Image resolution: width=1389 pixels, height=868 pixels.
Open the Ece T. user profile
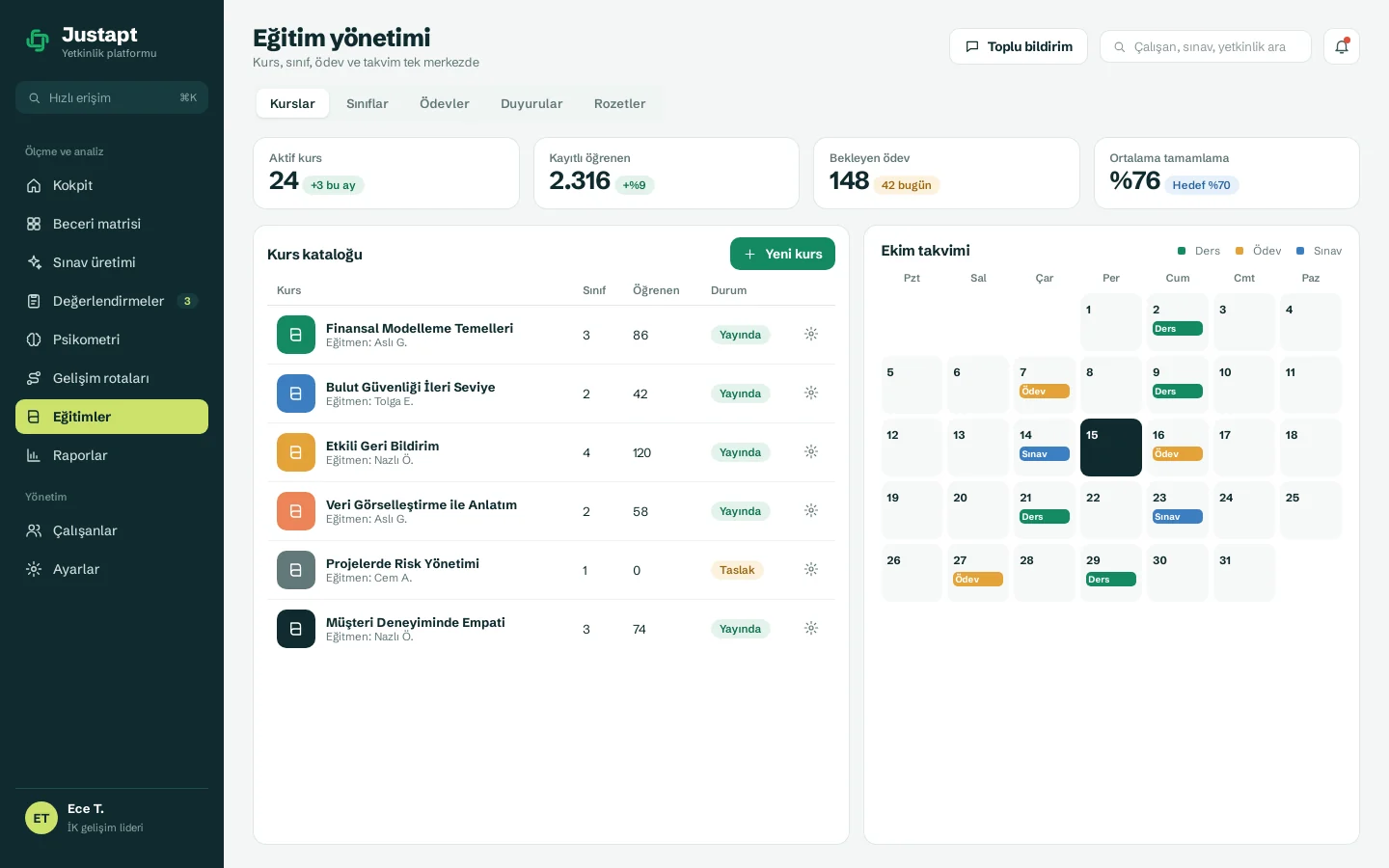click(112, 818)
